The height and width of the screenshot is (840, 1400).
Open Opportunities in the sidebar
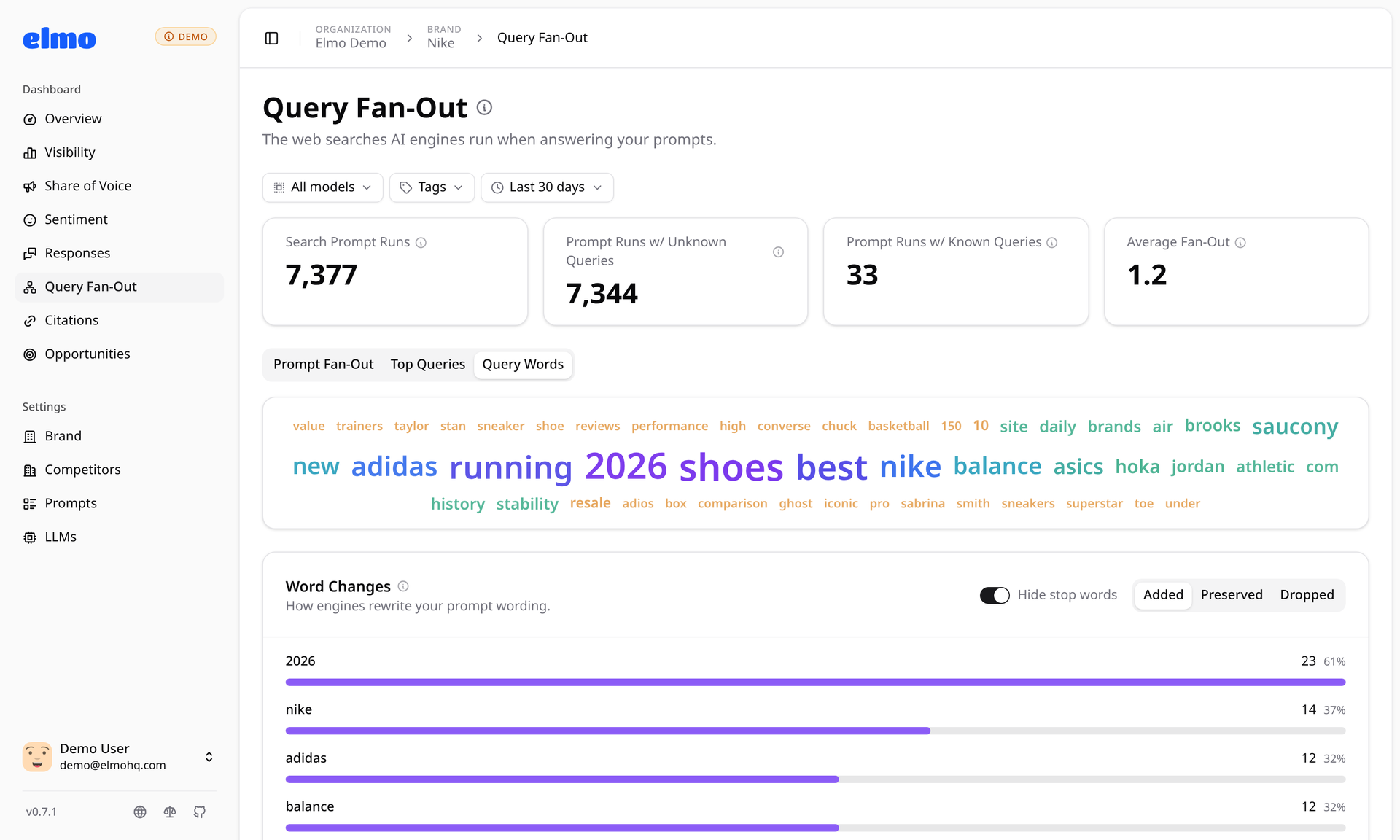coord(119,354)
